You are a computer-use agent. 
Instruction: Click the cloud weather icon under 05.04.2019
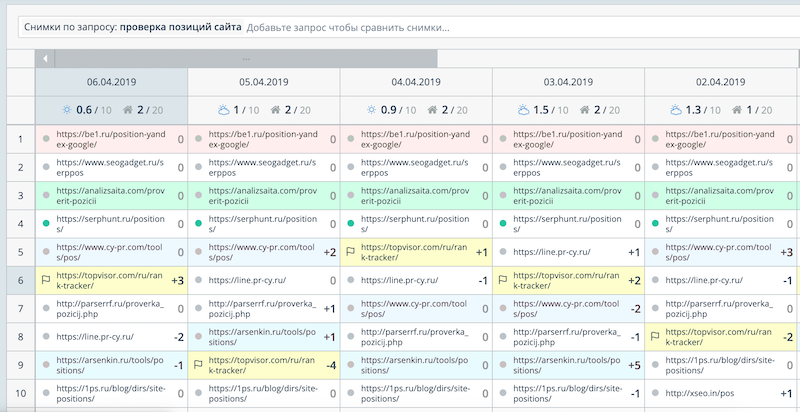[223, 111]
